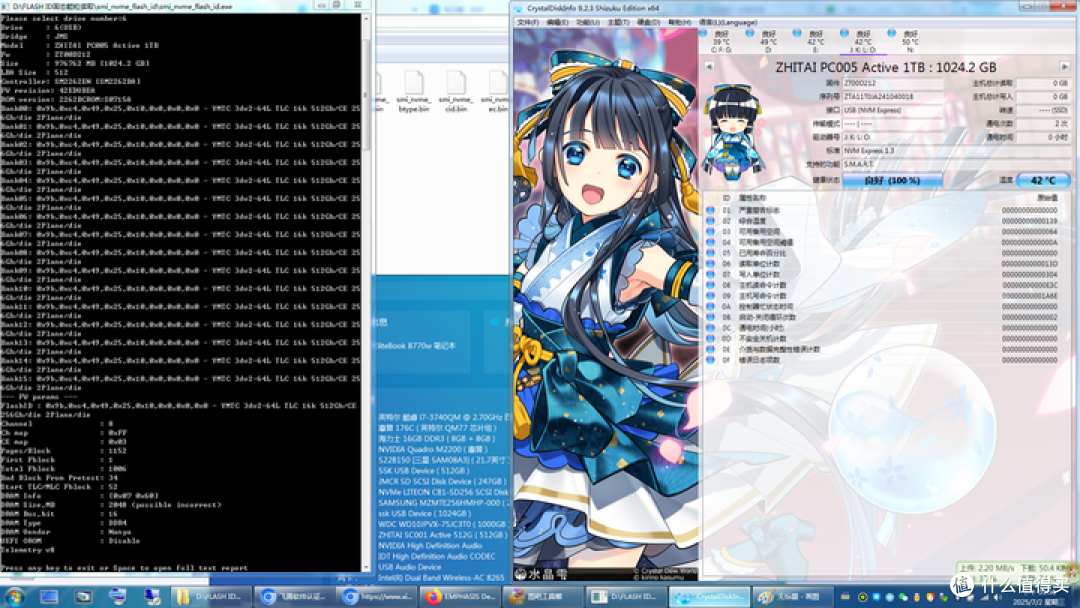Click the interface field USB (NVM Express)
The height and width of the screenshot is (608, 1080).
click(x=892, y=110)
